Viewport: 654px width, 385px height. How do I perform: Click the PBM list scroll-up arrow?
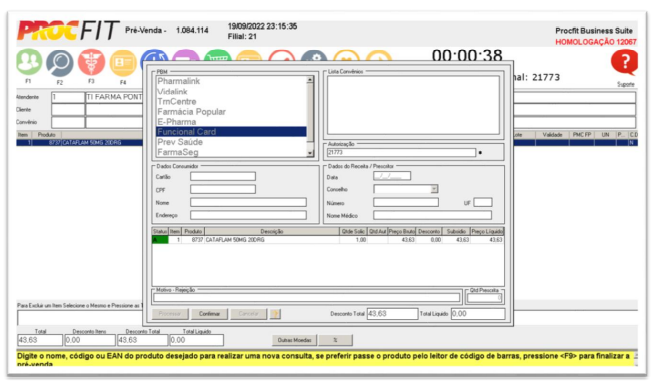(x=309, y=80)
